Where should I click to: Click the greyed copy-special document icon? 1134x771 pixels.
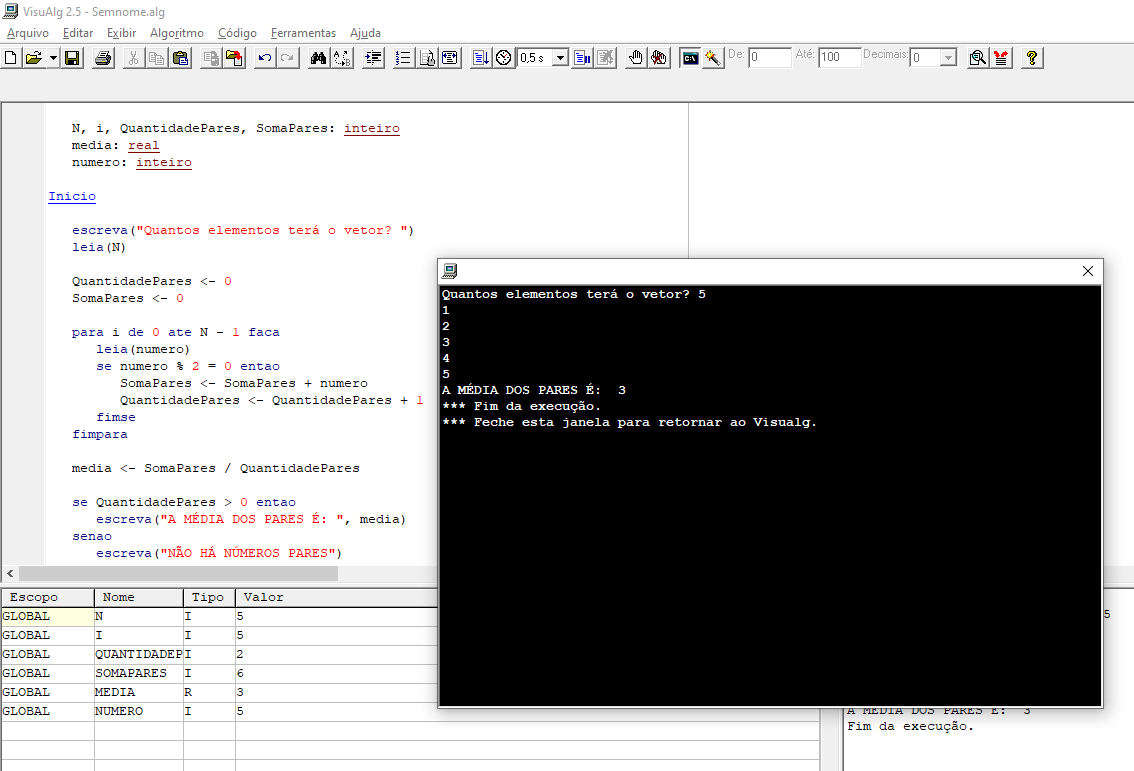[211, 58]
